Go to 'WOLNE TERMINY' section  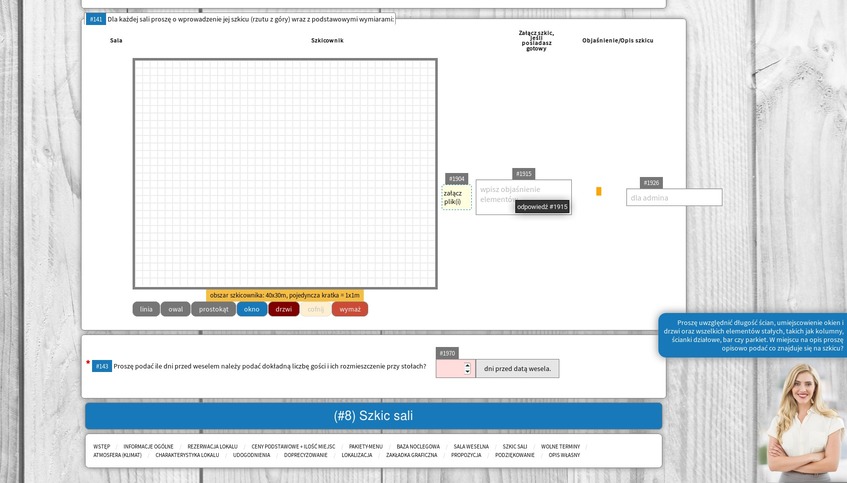tap(560, 446)
